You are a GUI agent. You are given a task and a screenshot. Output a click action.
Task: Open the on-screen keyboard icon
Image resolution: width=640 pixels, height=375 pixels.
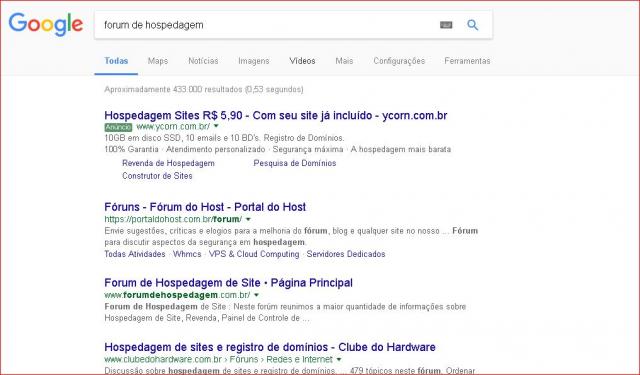(x=446, y=25)
